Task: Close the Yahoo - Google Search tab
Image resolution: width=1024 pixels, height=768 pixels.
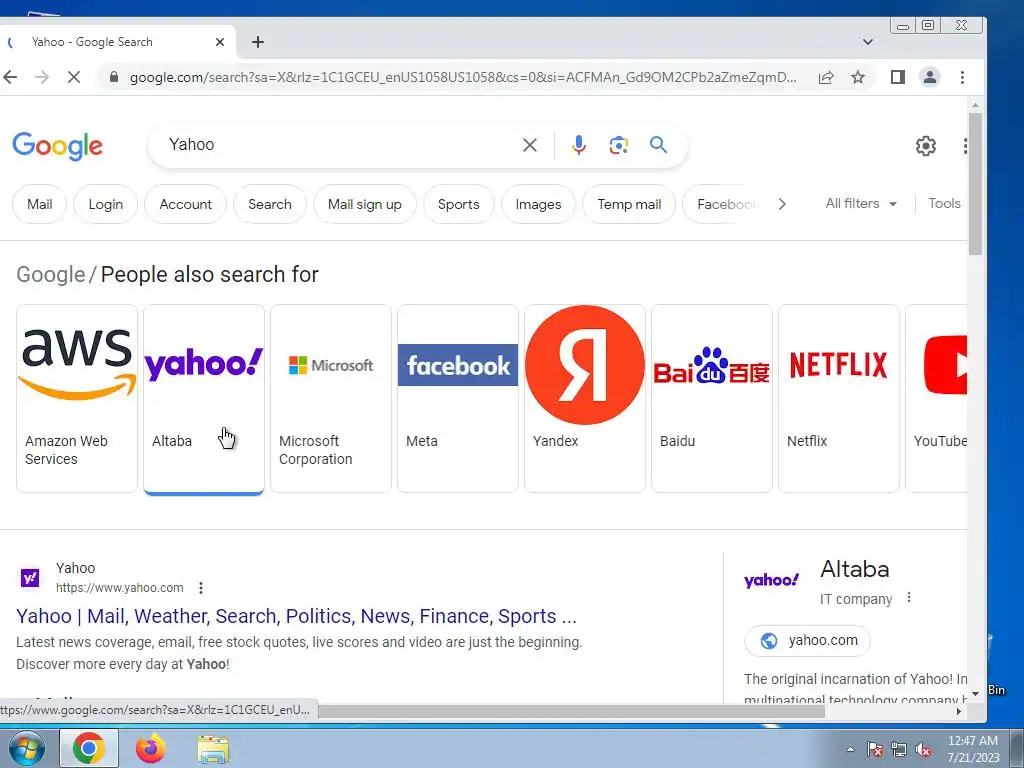Action: point(220,42)
